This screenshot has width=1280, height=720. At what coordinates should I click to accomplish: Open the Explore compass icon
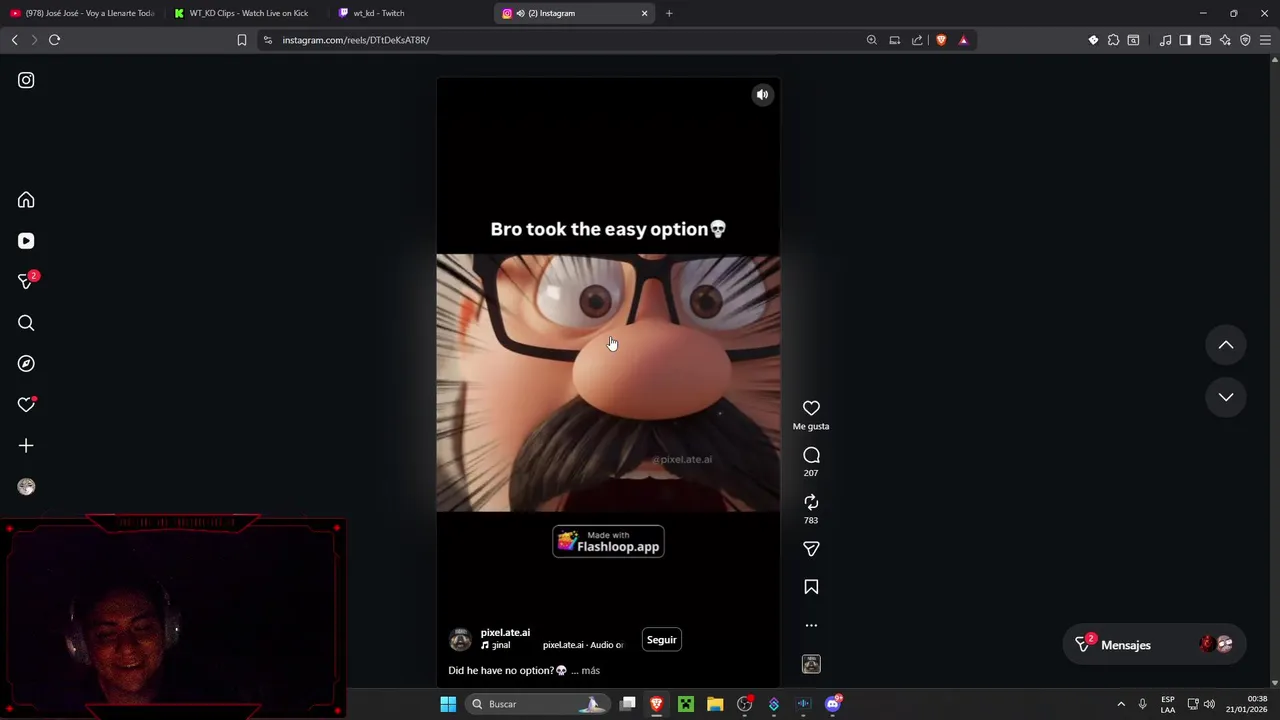pyautogui.click(x=26, y=364)
